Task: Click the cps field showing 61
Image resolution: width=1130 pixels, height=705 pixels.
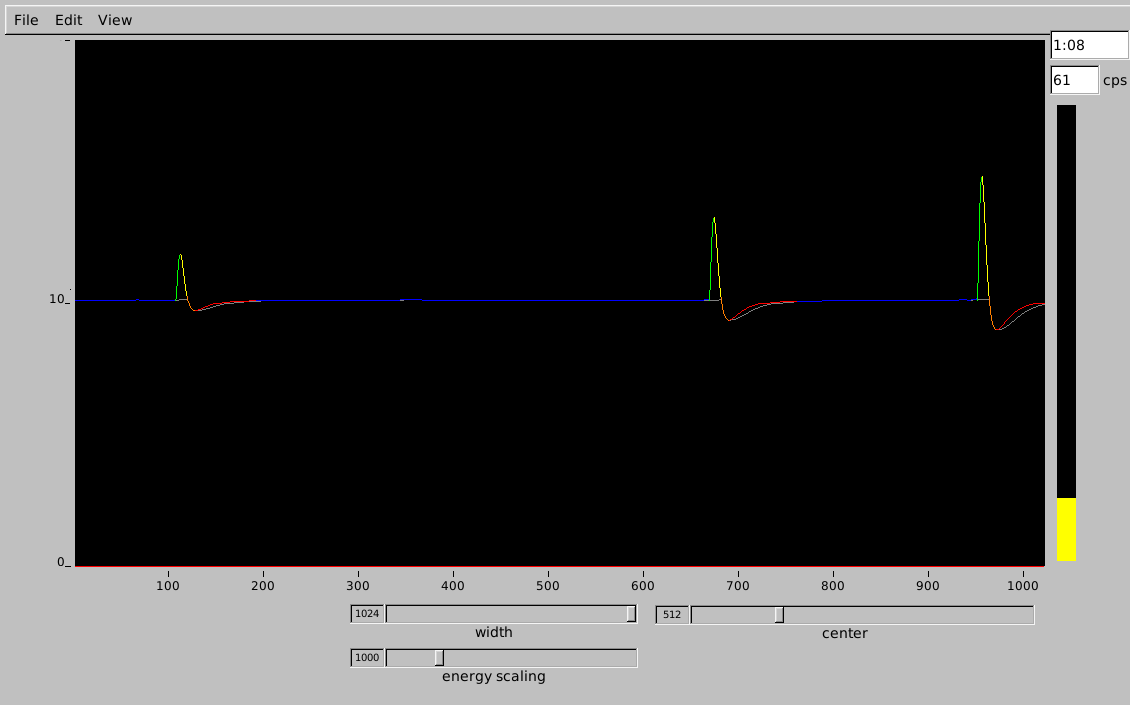Action: click(1074, 80)
